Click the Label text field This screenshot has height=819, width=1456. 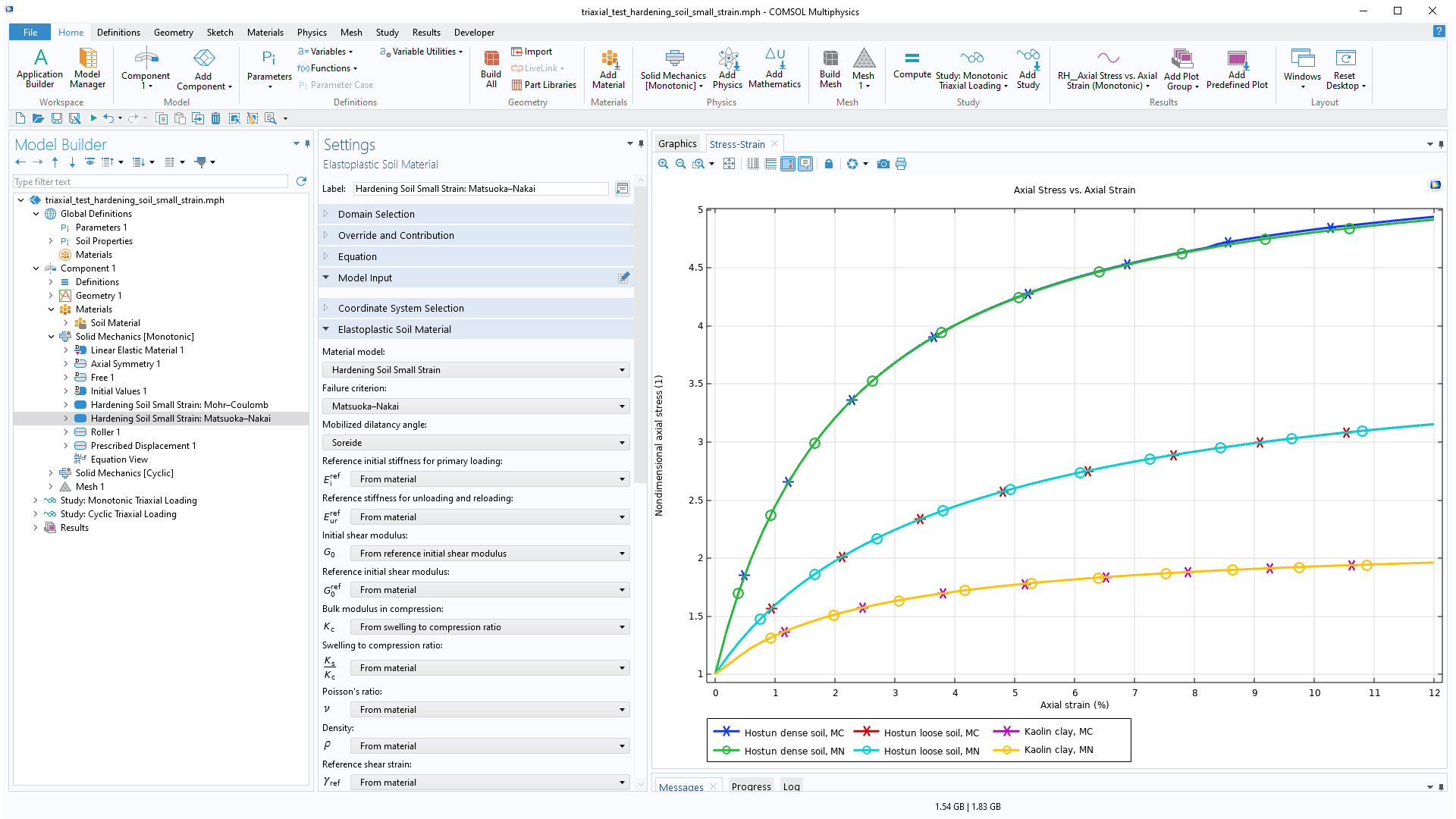pos(481,189)
